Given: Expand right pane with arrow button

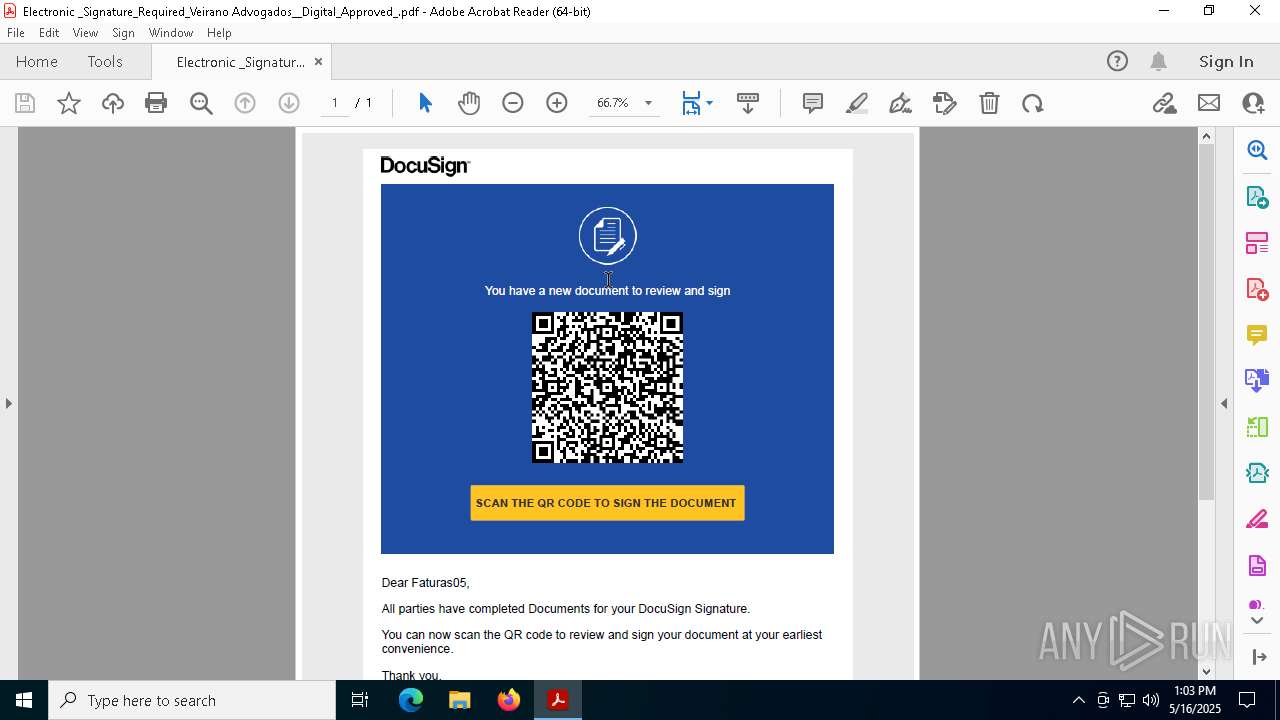Looking at the screenshot, I should coord(1258,657).
